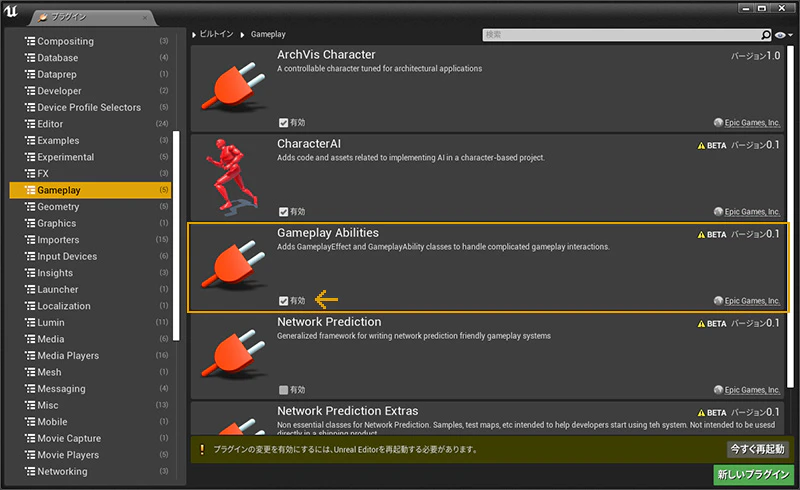Select the Experimental category
Viewport: 800px width, 490px height.
[x=91, y=157]
